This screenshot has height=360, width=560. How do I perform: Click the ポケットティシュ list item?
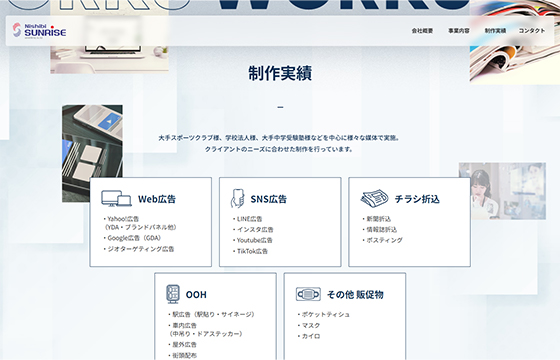click(324, 315)
